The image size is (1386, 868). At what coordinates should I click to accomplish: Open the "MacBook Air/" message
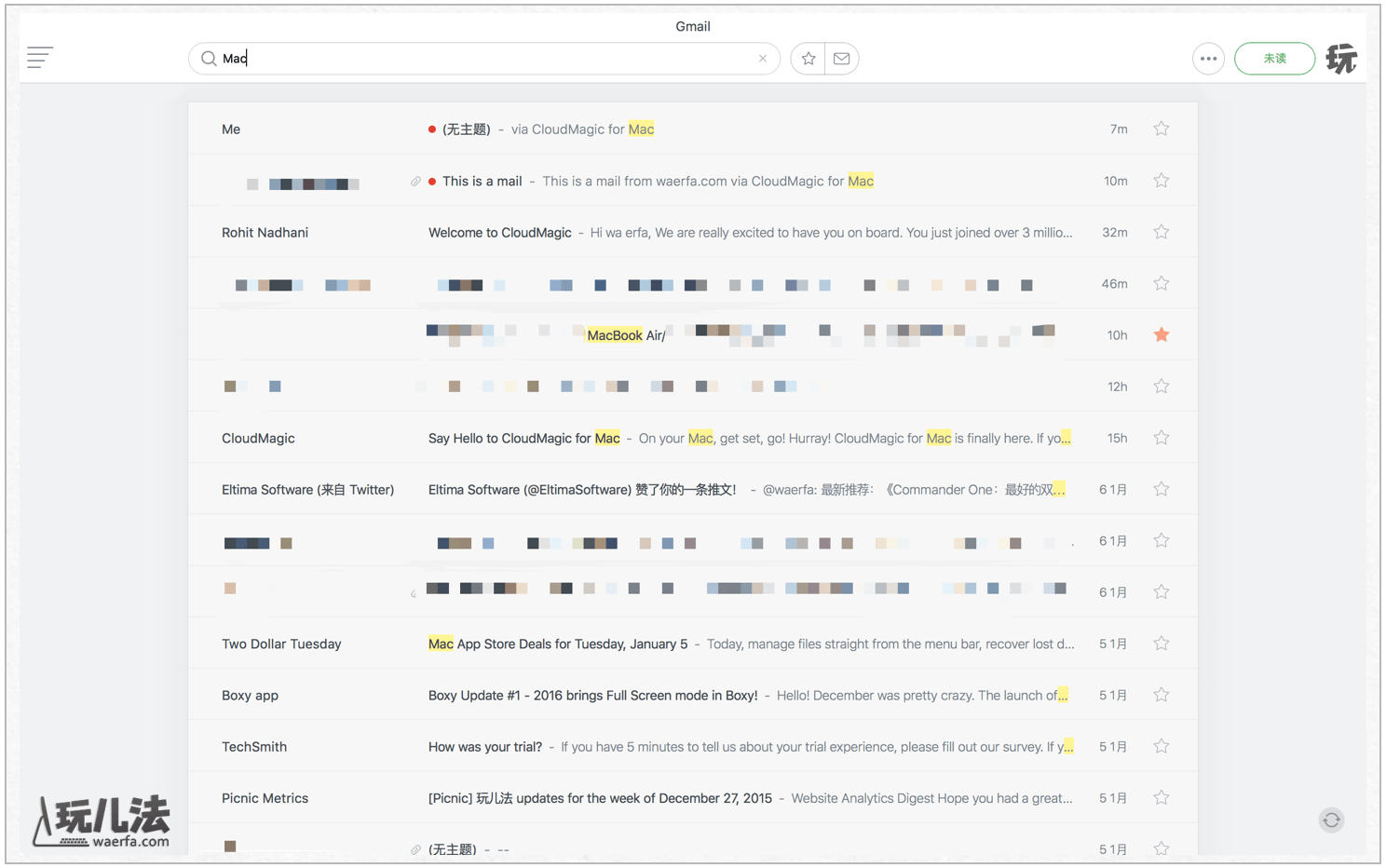(x=693, y=334)
